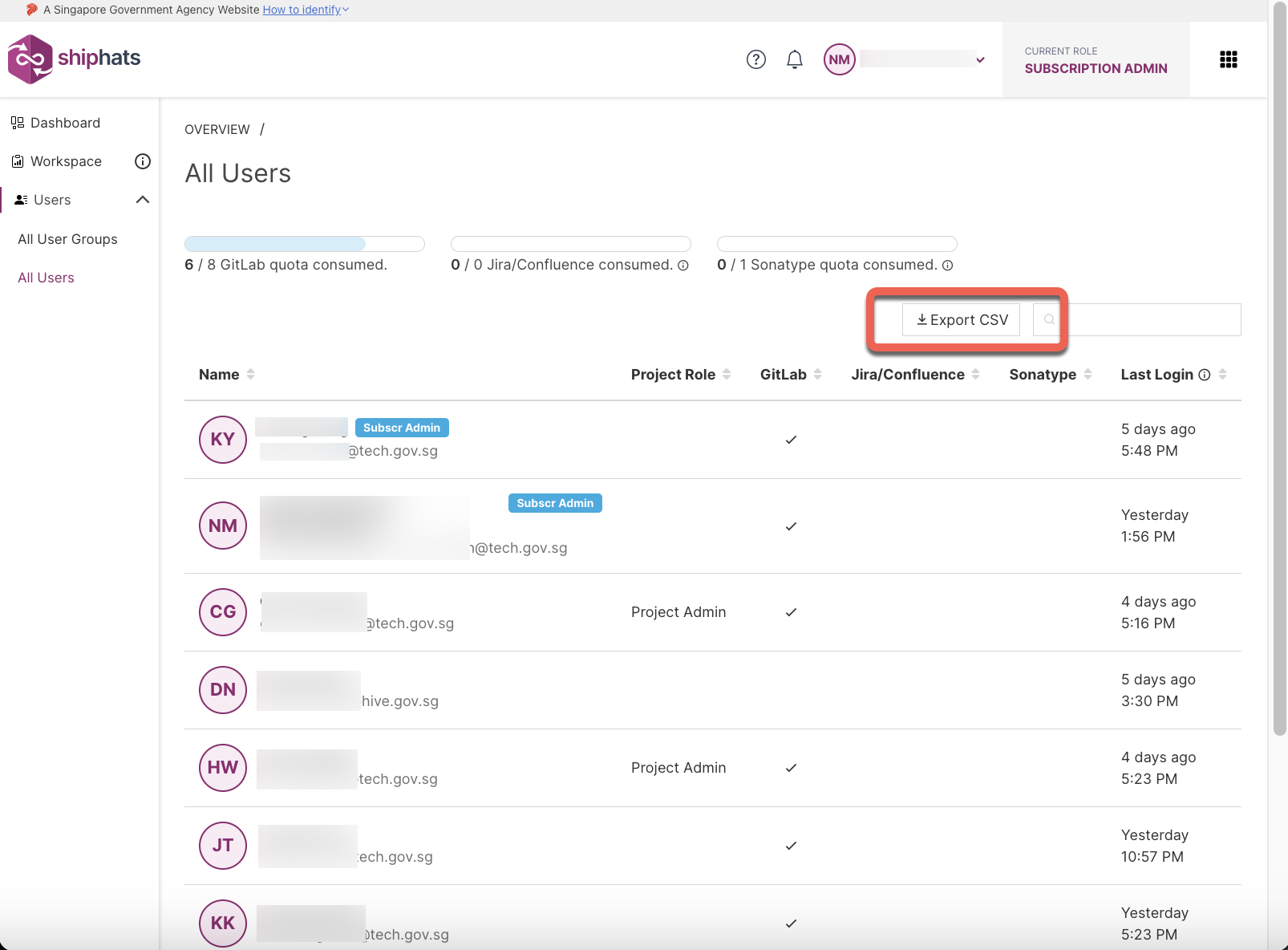Viewport: 1288px width, 950px height.
Task: Open the NM user account dropdown
Action: tap(980, 59)
